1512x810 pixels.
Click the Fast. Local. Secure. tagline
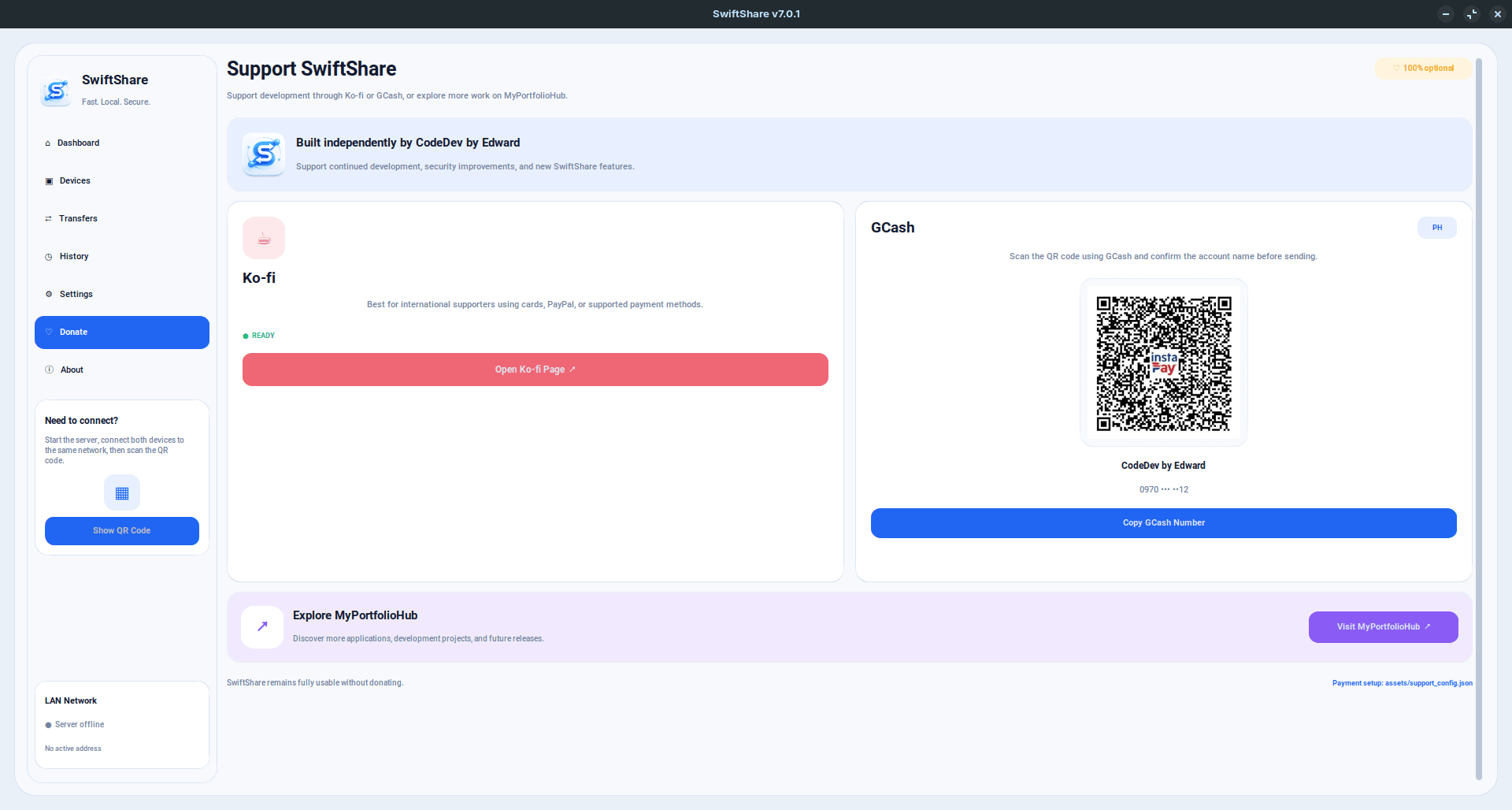[x=116, y=102]
